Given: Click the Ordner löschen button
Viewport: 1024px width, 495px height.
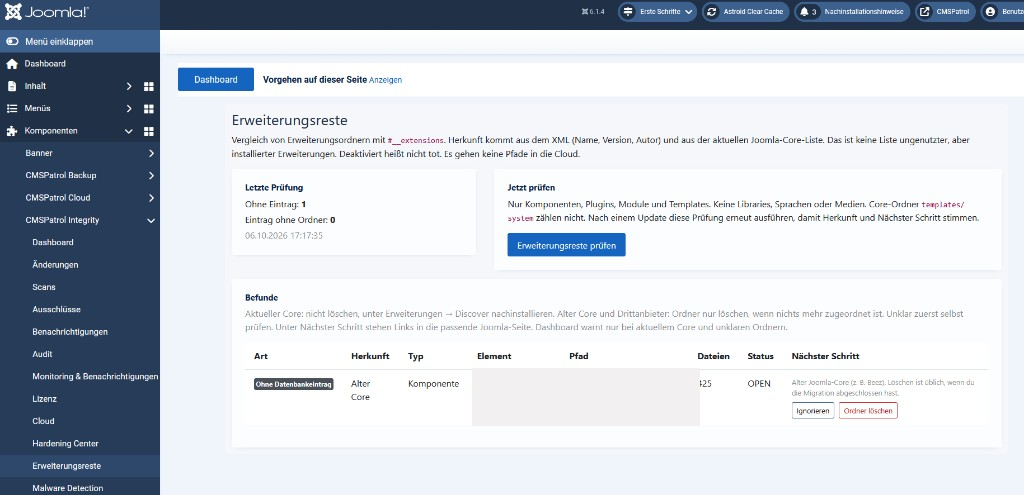Looking at the screenshot, I should pos(869,411).
